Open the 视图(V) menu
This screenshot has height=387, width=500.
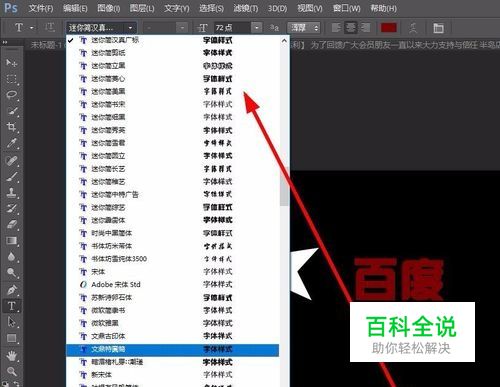[x=310, y=8]
